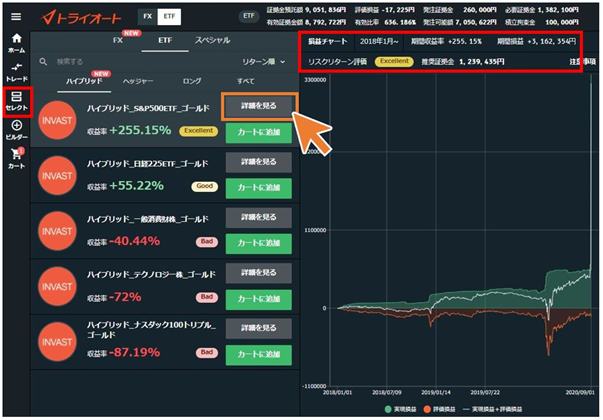The width and height of the screenshot is (603, 420).
Task: Click INVAST logo of 日経225ETF strategy
Action: 57,175
